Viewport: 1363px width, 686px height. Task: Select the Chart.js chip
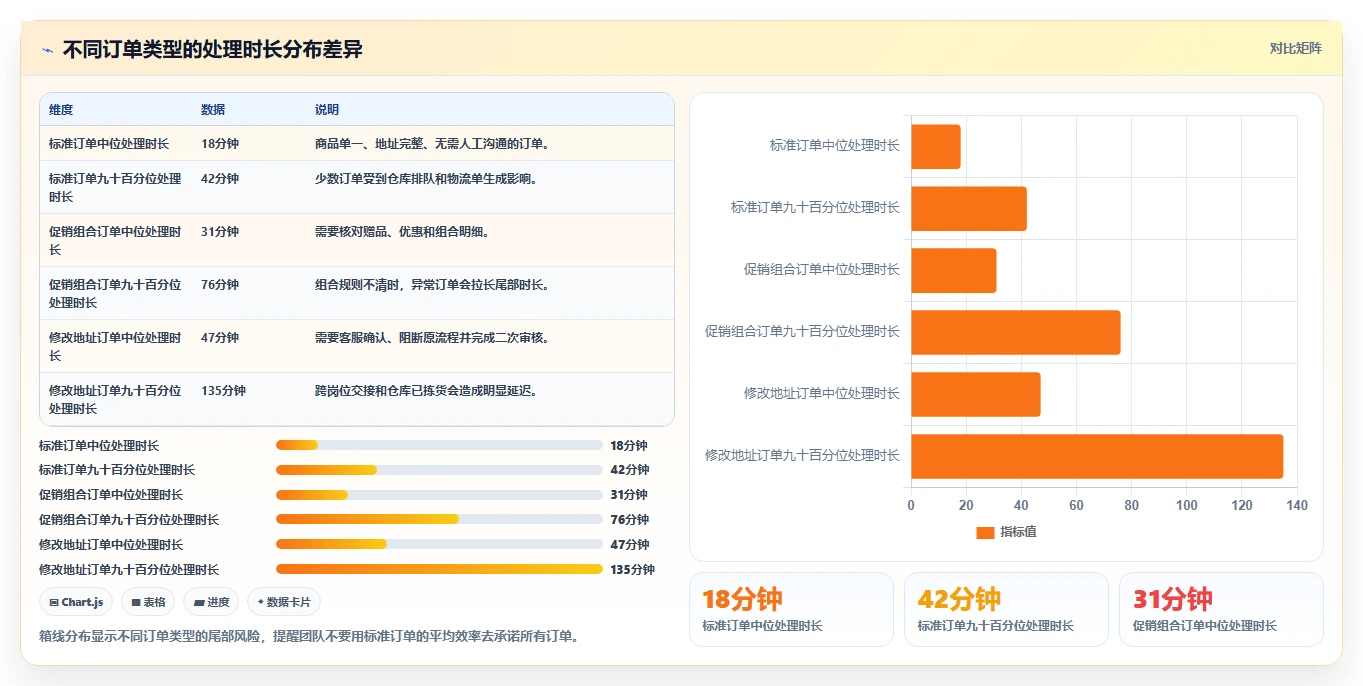pyautogui.click(x=76, y=602)
